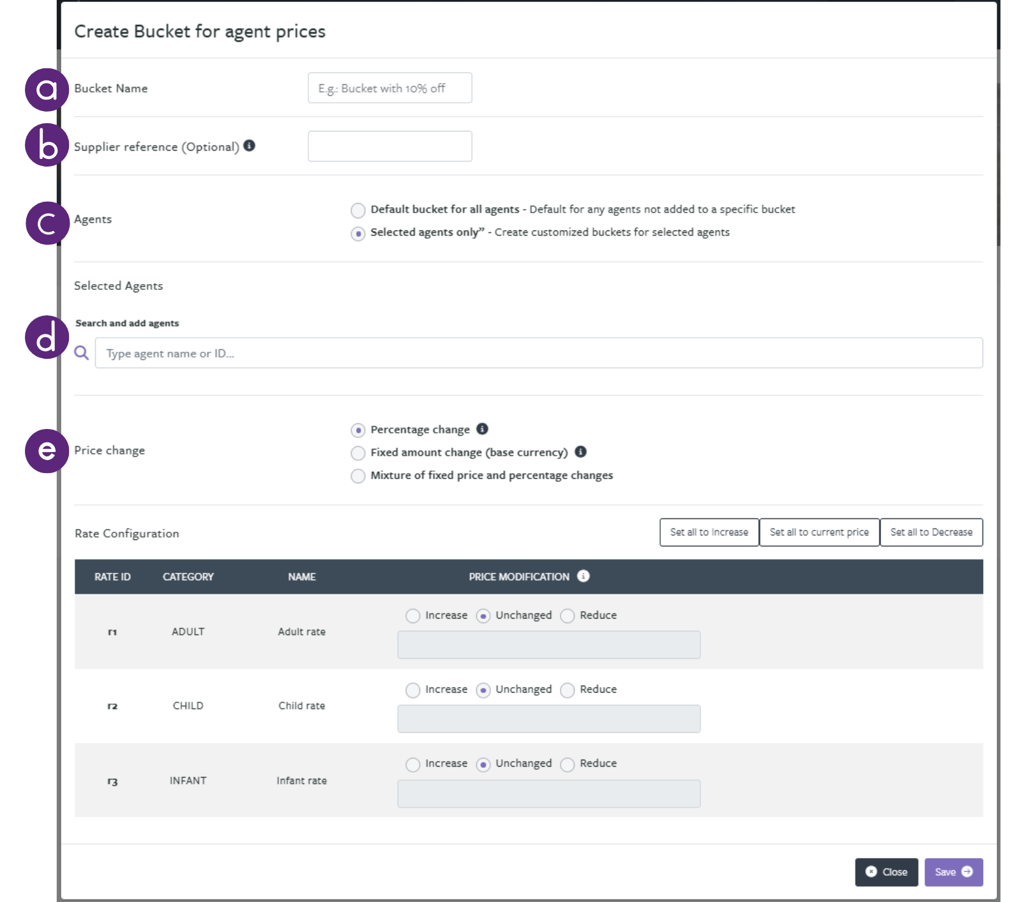Click the Rate Configuration heading
Image resolution: width=1024 pixels, height=902 pixels.
coord(127,534)
